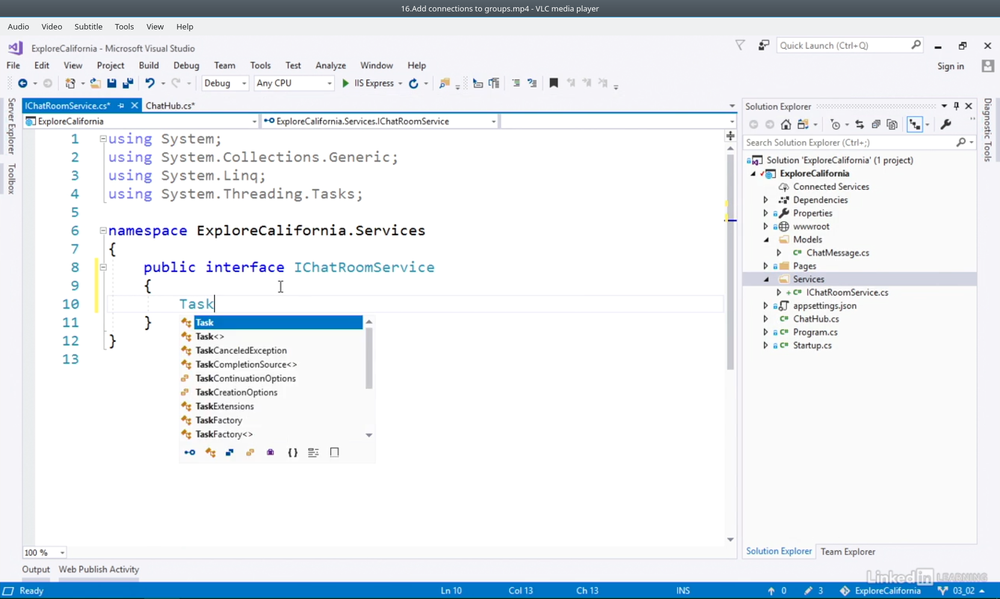Click the Pending Changes Filter clock icon
Screen dimensions: 1000x599
(x=835, y=125)
